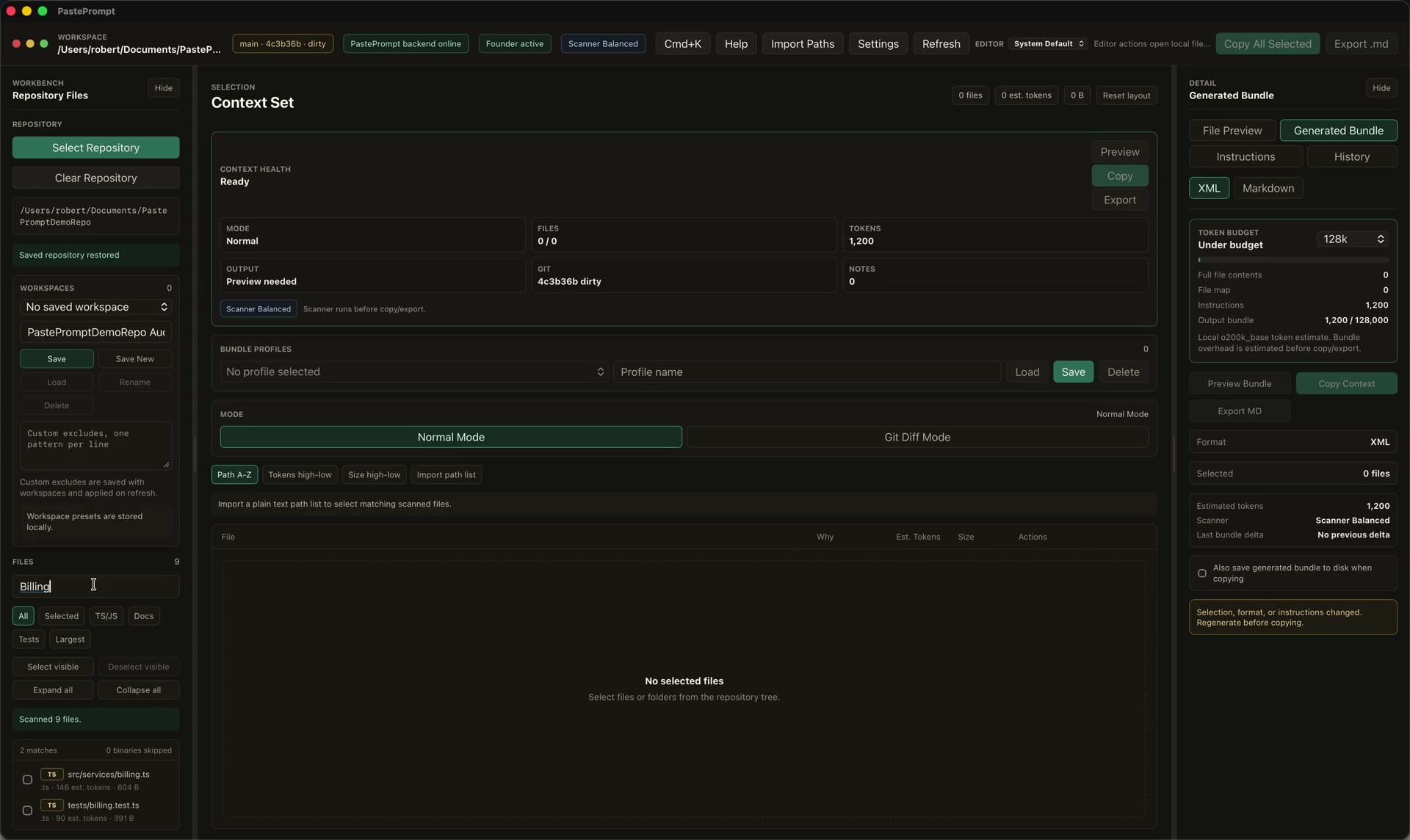
Task: Switch to Git Diff Mode
Action: (917, 437)
